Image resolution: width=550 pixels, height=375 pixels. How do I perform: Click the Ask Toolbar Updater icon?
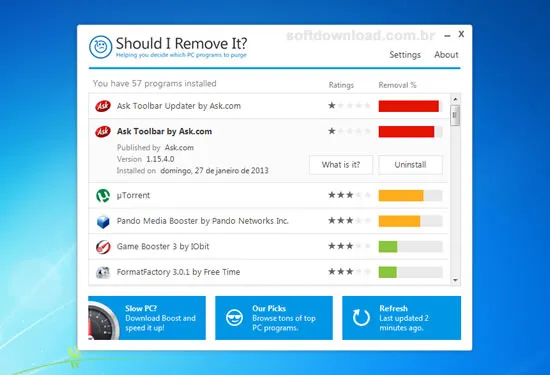tap(103, 106)
